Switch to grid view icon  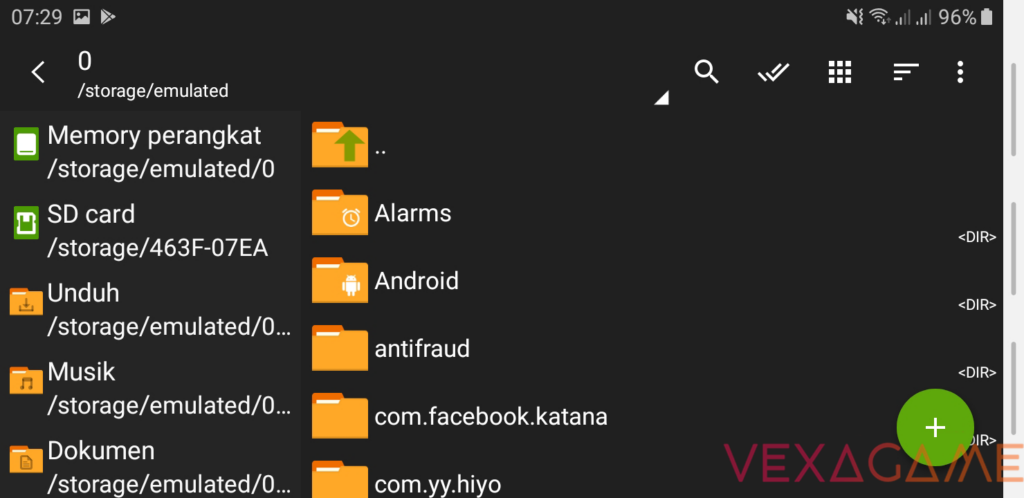click(x=840, y=72)
